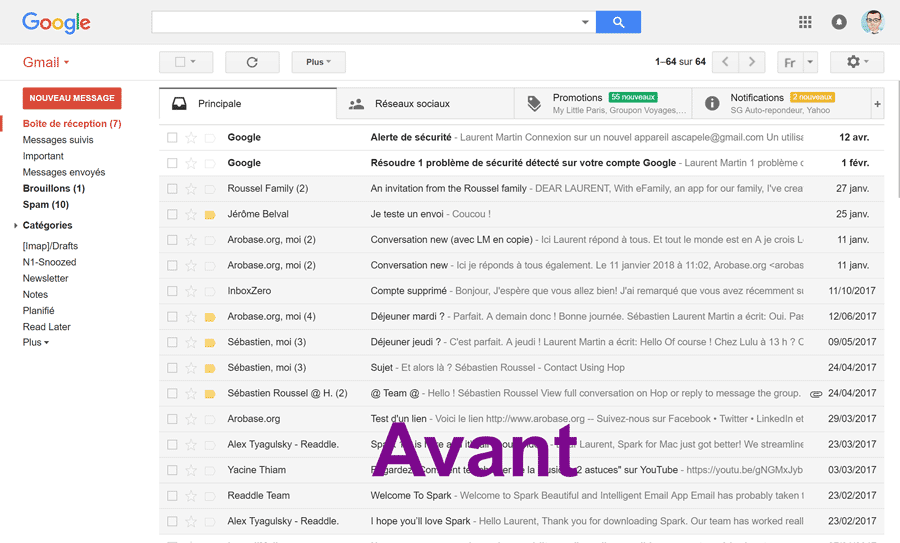This screenshot has height=543, width=900.
Task: Star the InboxZero email
Action: coord(191,291)
